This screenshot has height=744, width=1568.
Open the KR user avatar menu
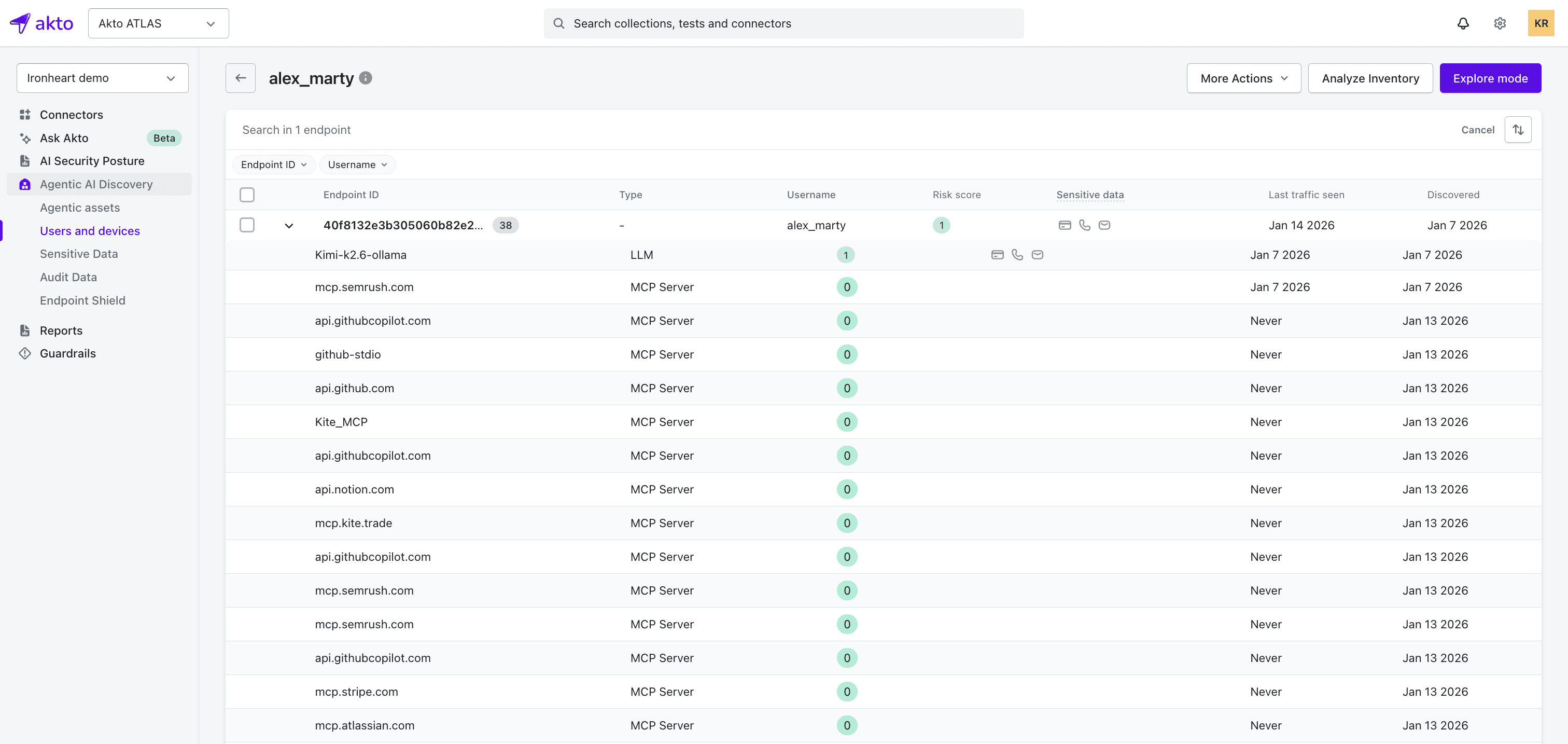click(1541, 23)
